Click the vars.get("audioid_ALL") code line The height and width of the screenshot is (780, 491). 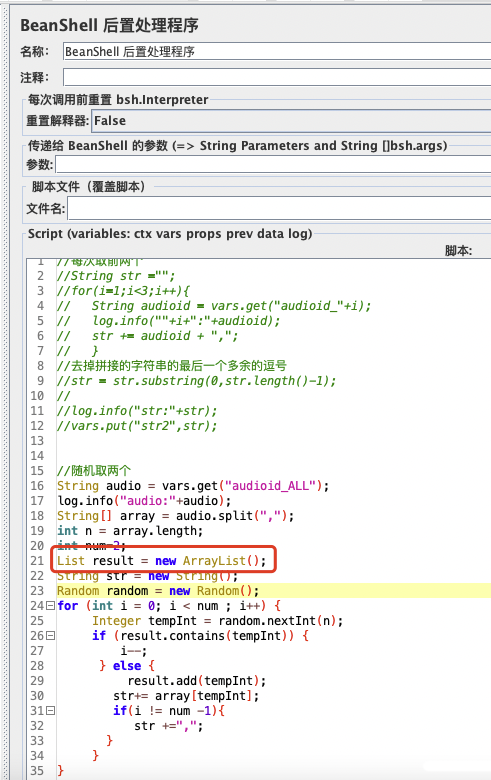(x=193, y=486)
